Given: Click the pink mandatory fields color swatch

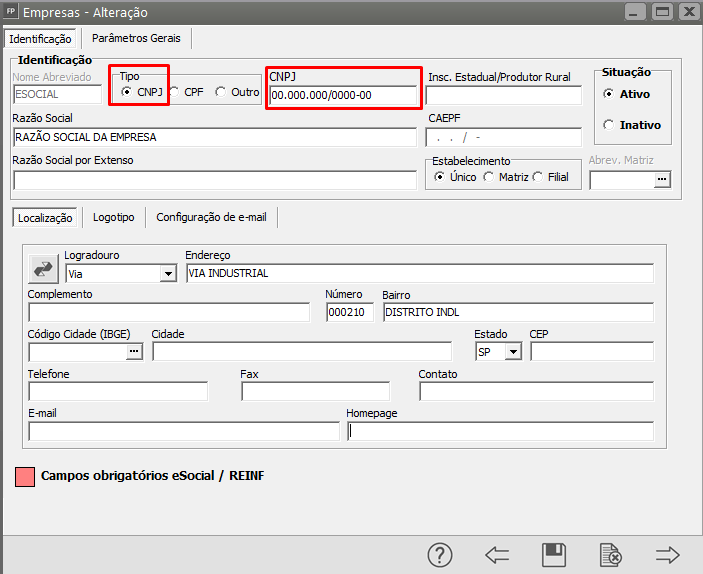Looking at the screenshot, I should tap(26, 476).
